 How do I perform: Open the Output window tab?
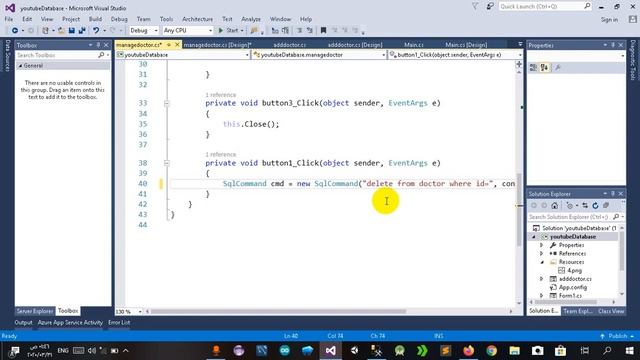click(23, 322)
